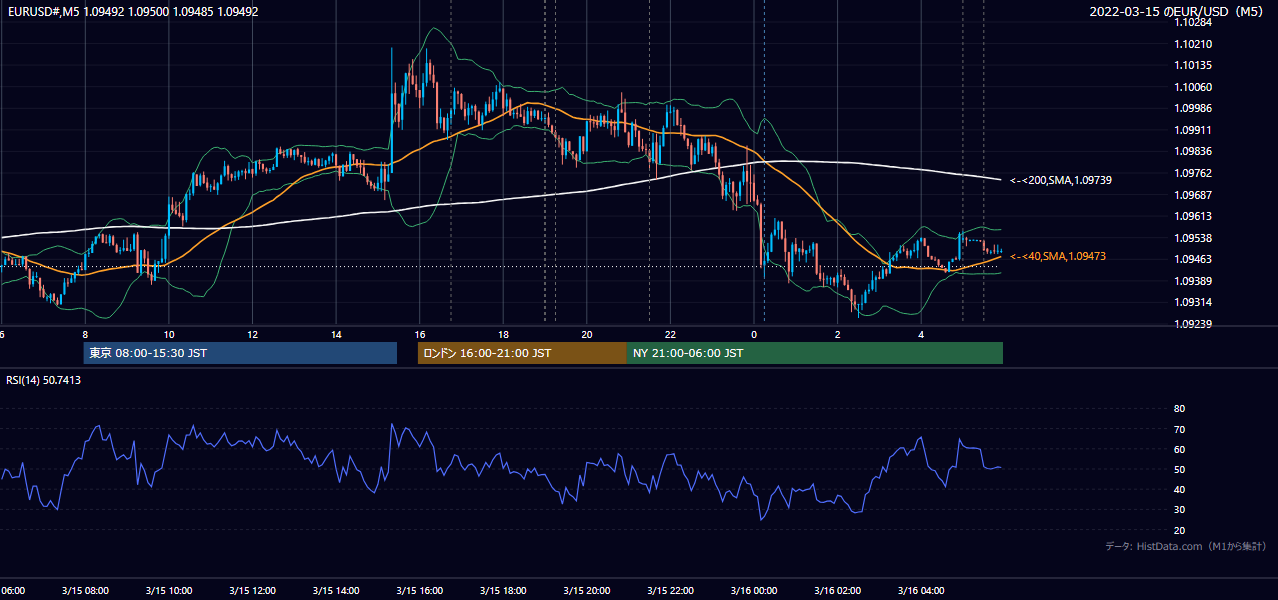
Task: Click the '3/15 12:00' bottom time label
Action: (253, 591)
